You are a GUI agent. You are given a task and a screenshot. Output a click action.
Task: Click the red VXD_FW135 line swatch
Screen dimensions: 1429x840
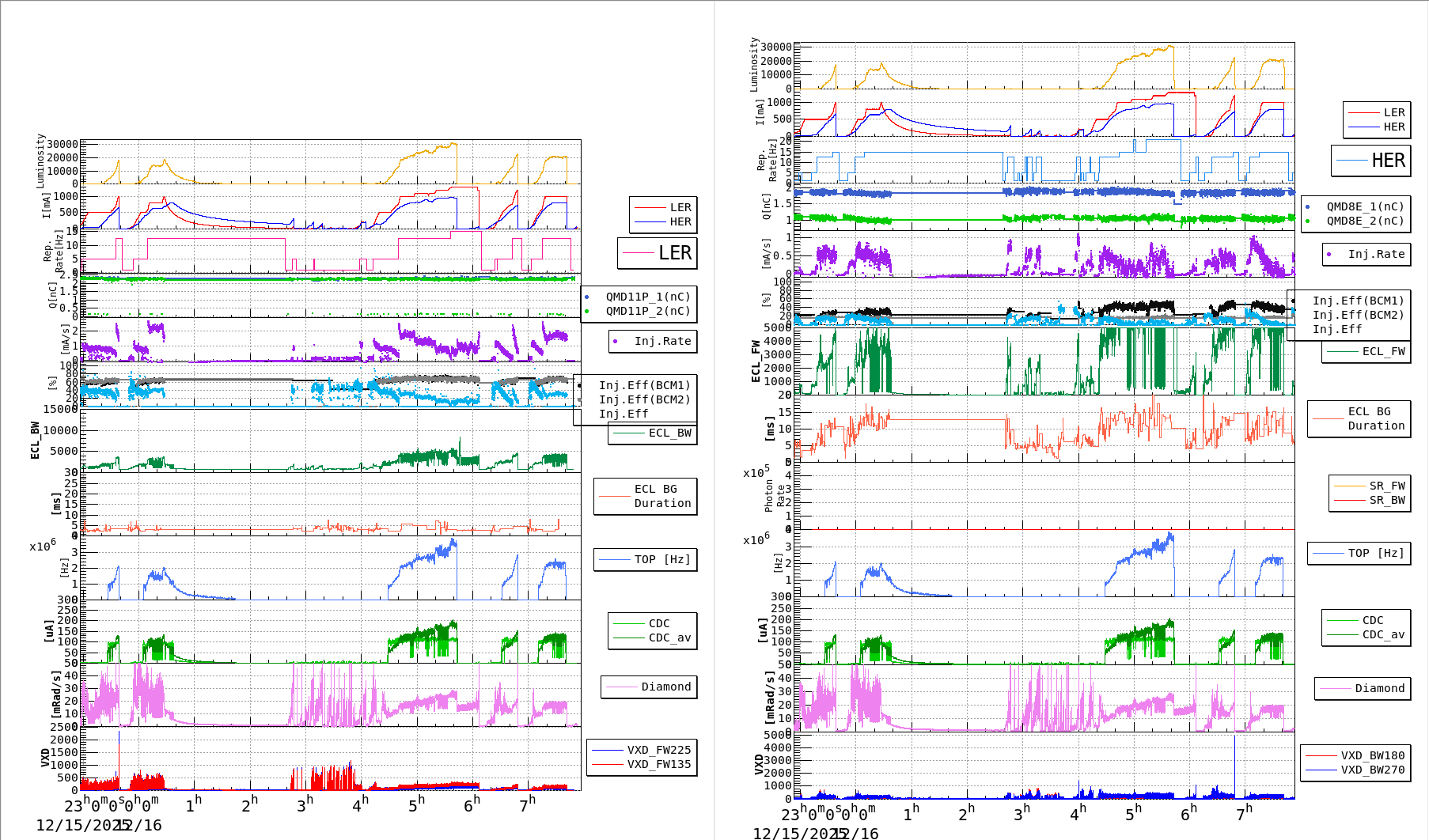pos(608,764)
